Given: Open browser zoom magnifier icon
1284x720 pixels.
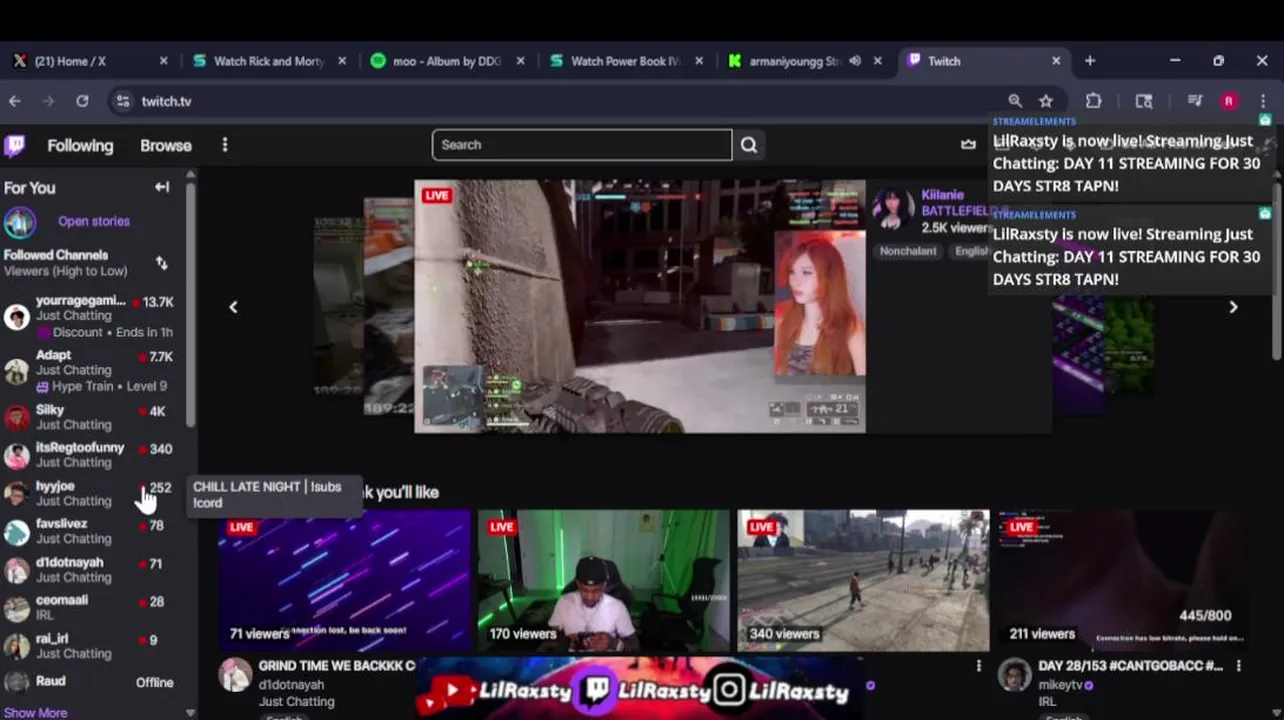Looking at the screenshot, I should click(x=1015, y=101).
